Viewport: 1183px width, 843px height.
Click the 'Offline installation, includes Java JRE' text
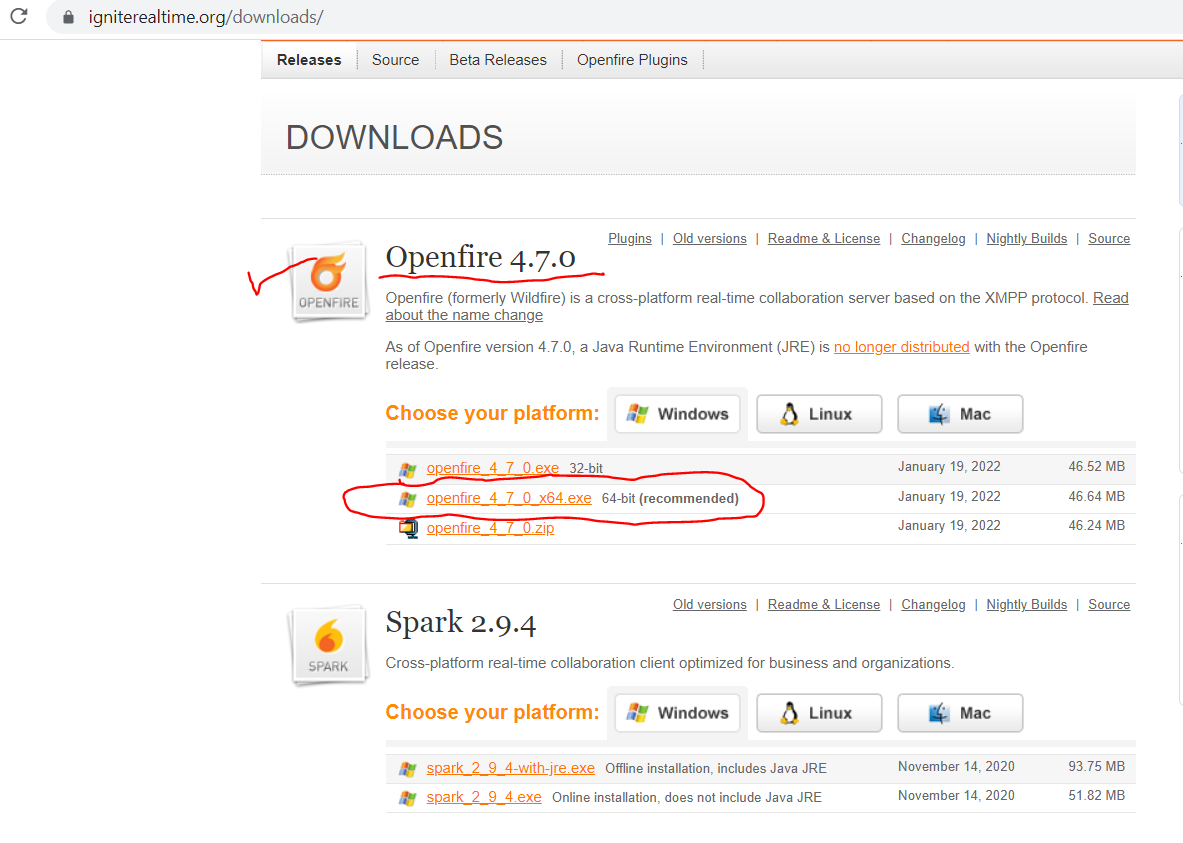click(x=716, y=768)
